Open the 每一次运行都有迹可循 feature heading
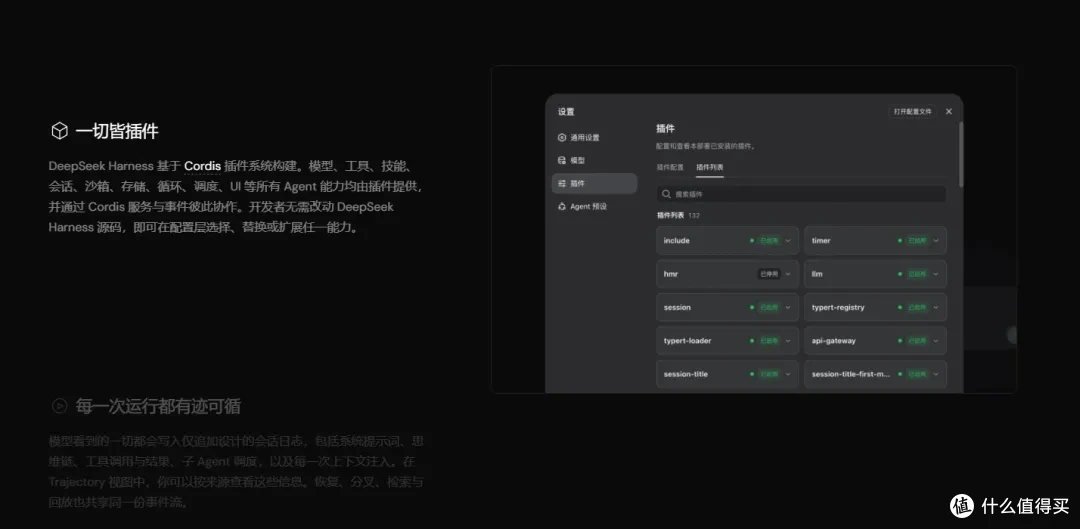1080x529 pixels. 158,406
